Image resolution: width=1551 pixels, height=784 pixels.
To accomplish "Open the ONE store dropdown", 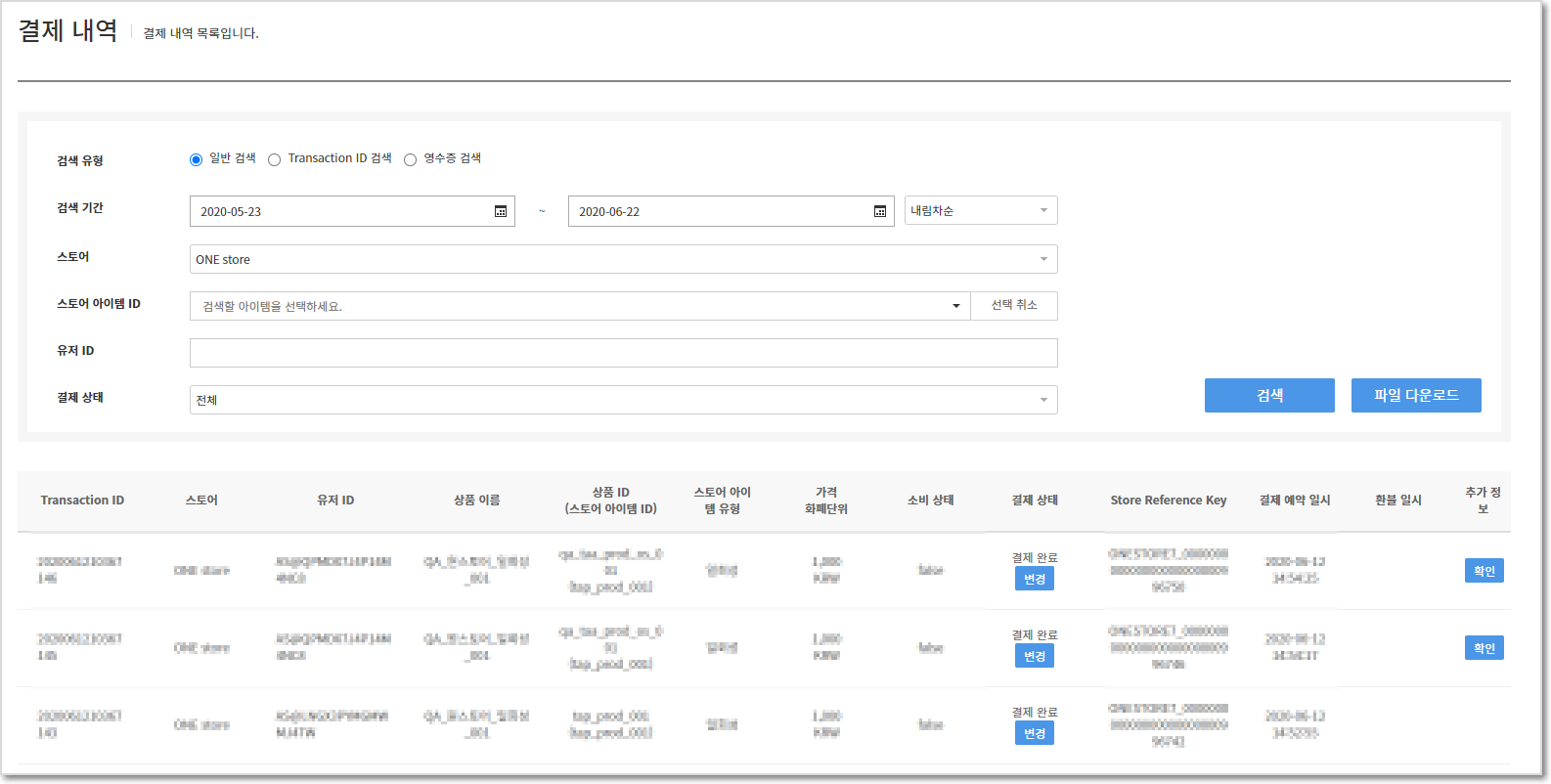I will click(624, 259).
